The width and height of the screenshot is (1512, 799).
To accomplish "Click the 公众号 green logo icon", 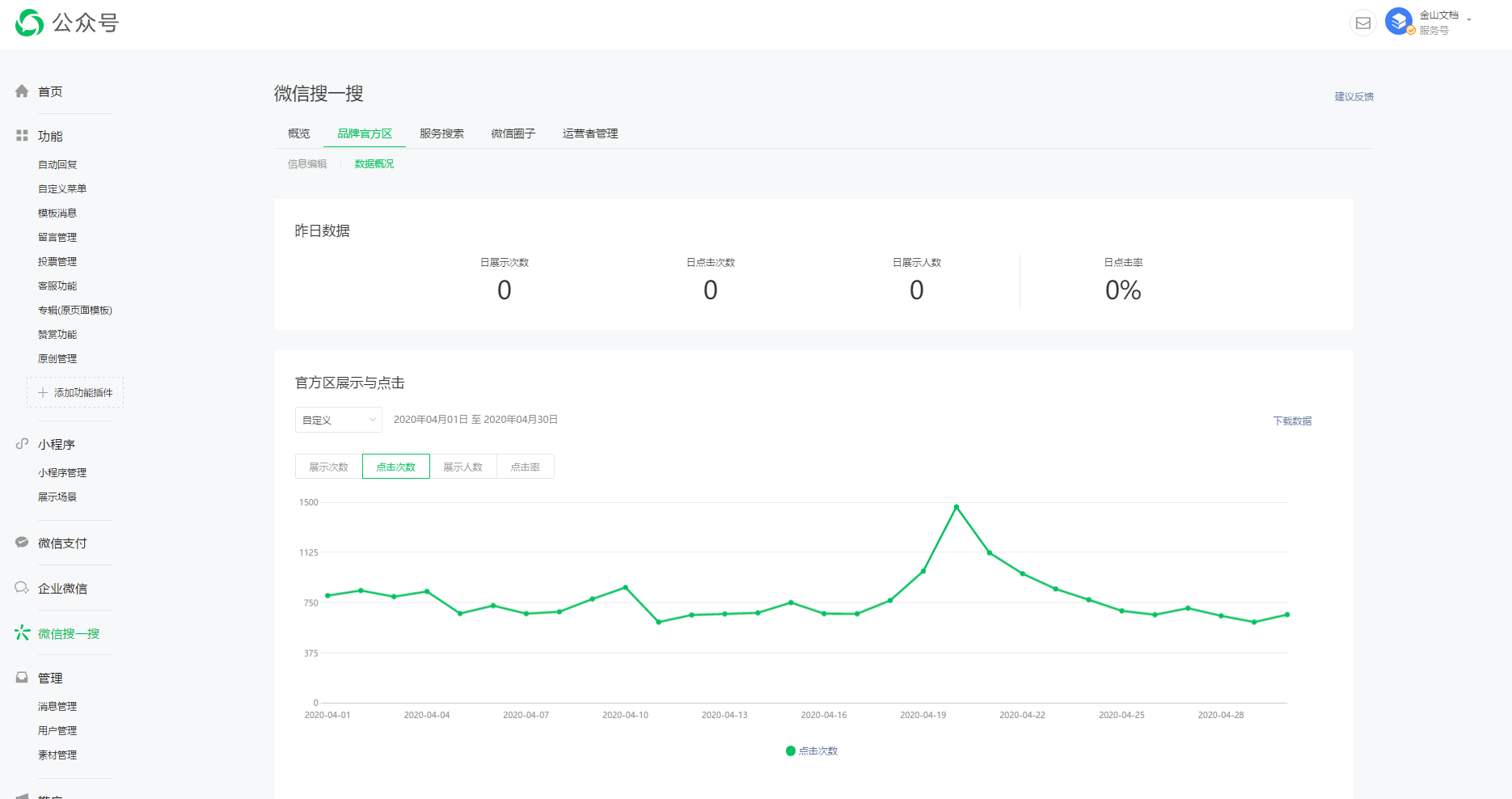I will tap(29, 23).
